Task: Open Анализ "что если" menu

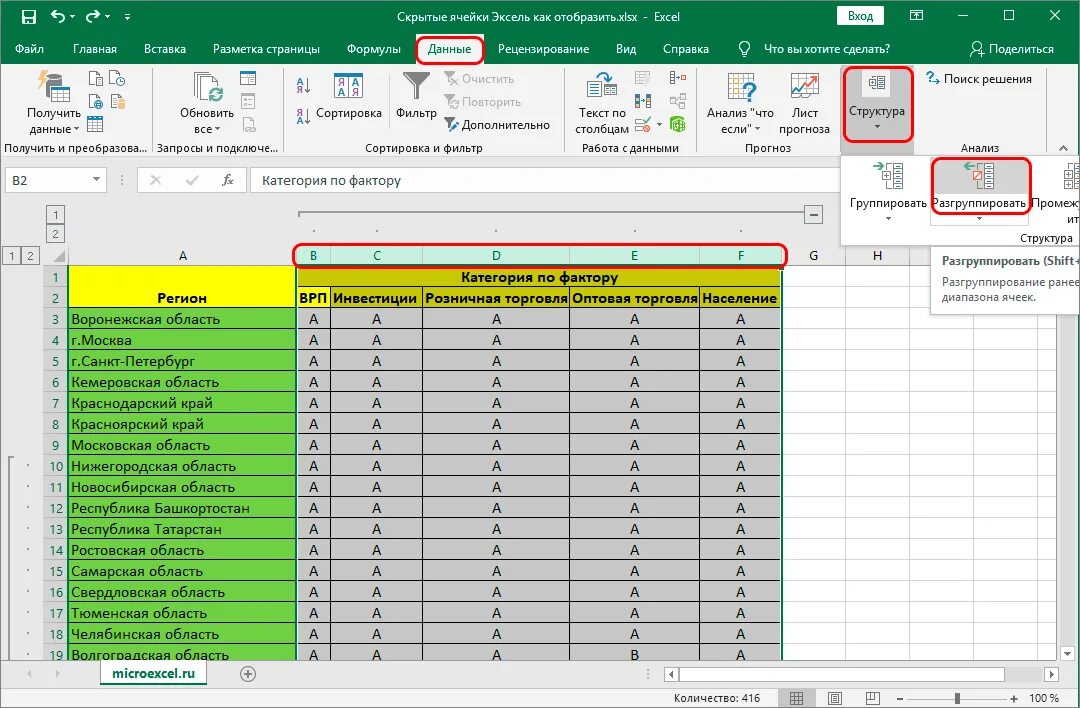Action: [x=740, y=103]
